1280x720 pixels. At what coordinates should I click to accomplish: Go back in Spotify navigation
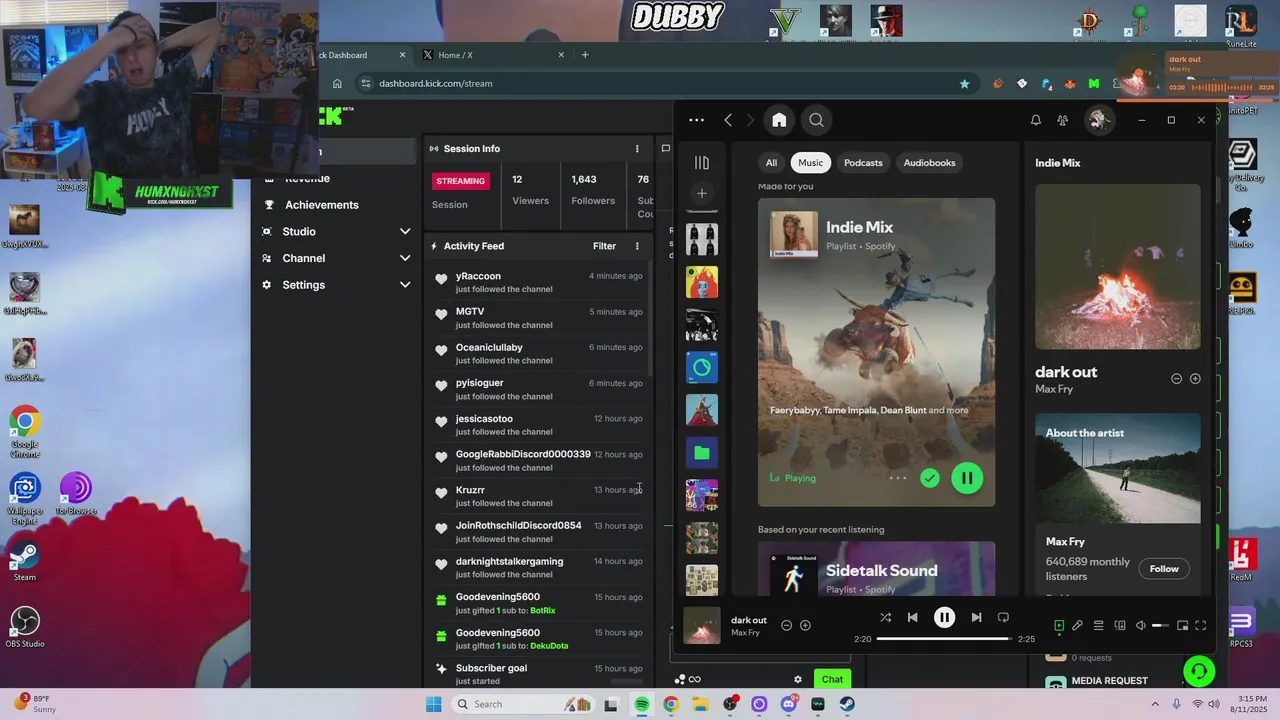[x=728, y=120]
